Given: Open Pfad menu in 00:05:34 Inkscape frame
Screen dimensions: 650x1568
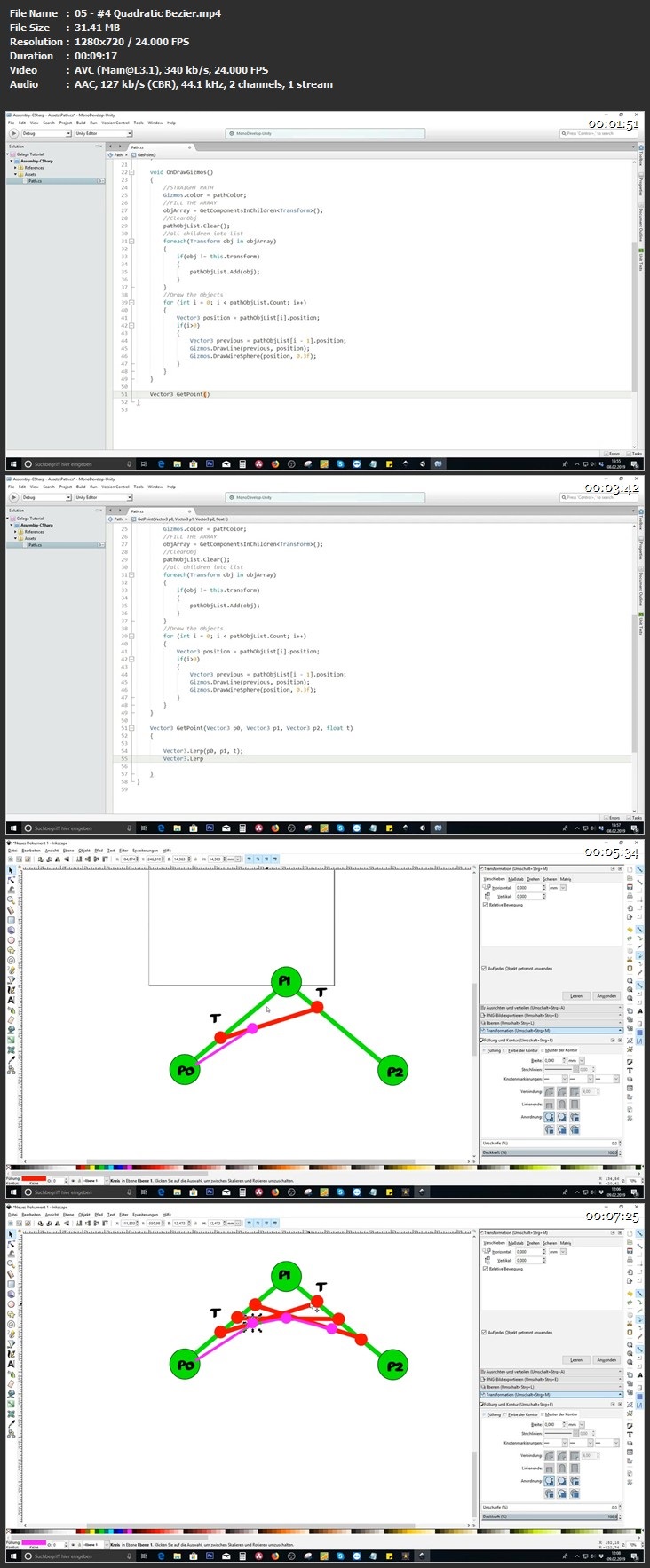Looking at the screenshot, I should tap(99, 851).
